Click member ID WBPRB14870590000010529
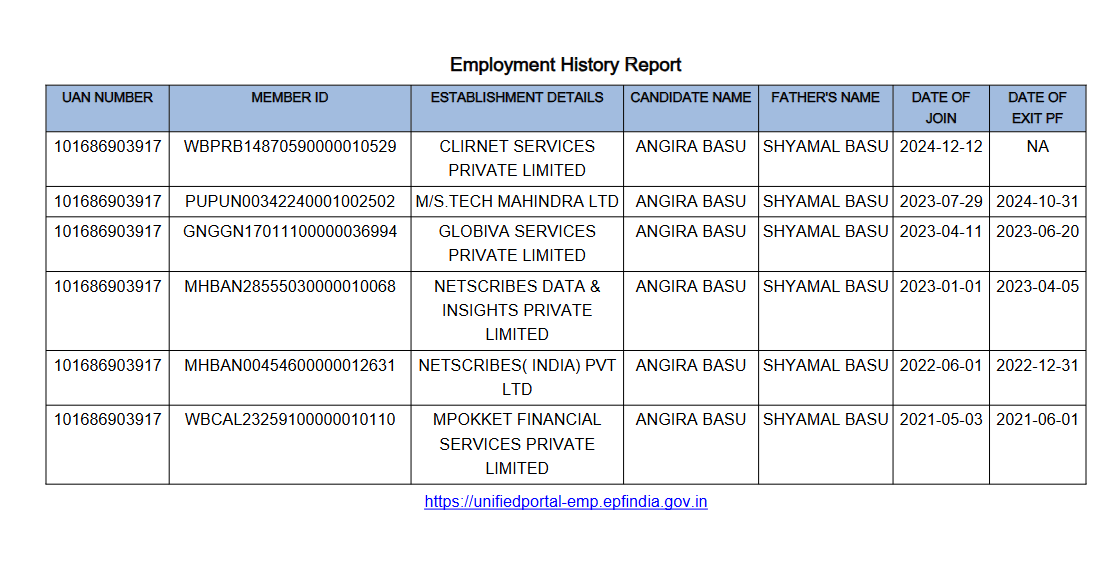This screenshot has width=1110, height=582. coord(290,147)
